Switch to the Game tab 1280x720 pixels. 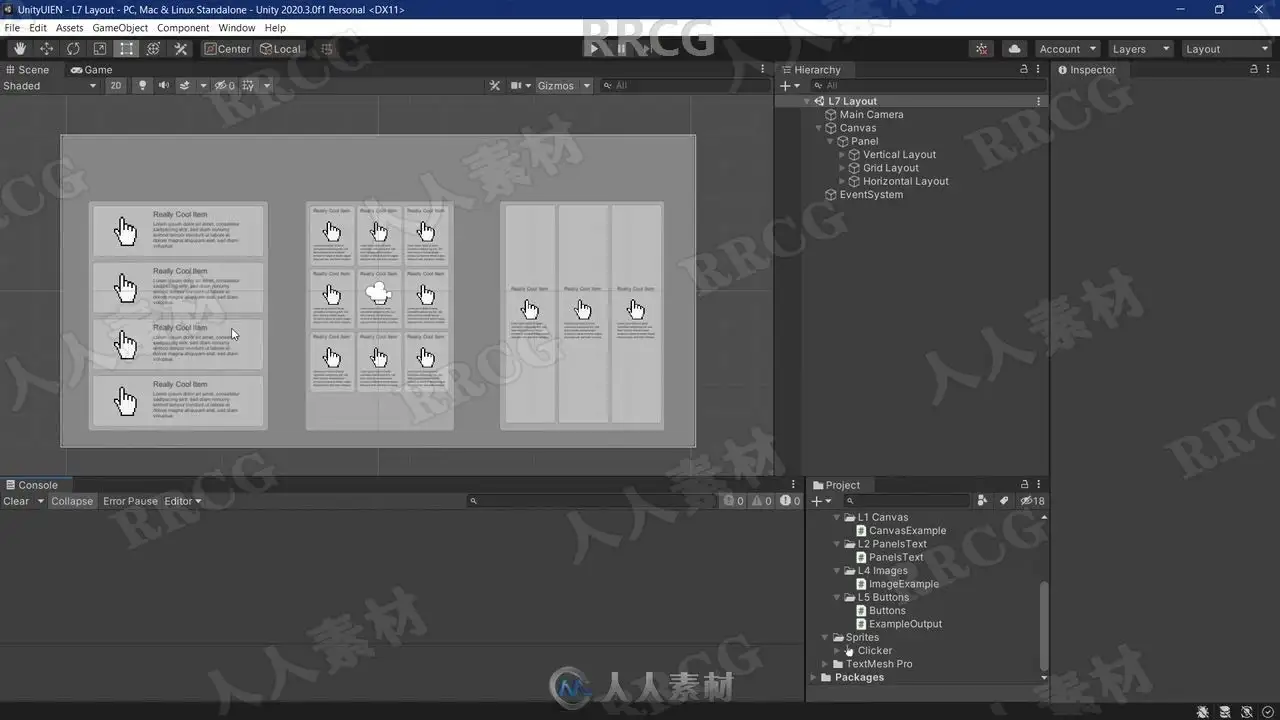click(x=91, y=70)
